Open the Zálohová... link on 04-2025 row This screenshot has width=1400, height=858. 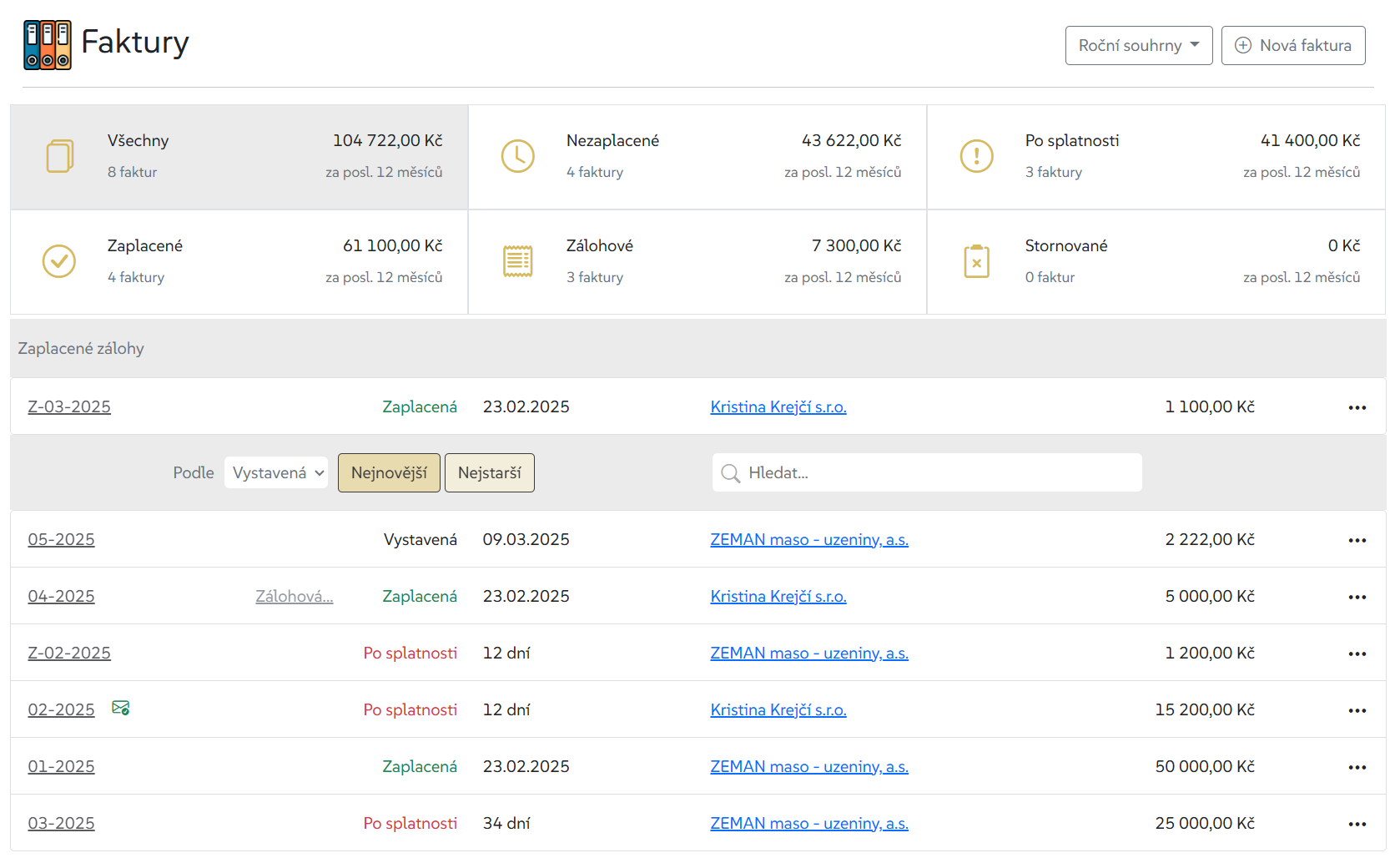pyautogui.click(x=295, y=596)
